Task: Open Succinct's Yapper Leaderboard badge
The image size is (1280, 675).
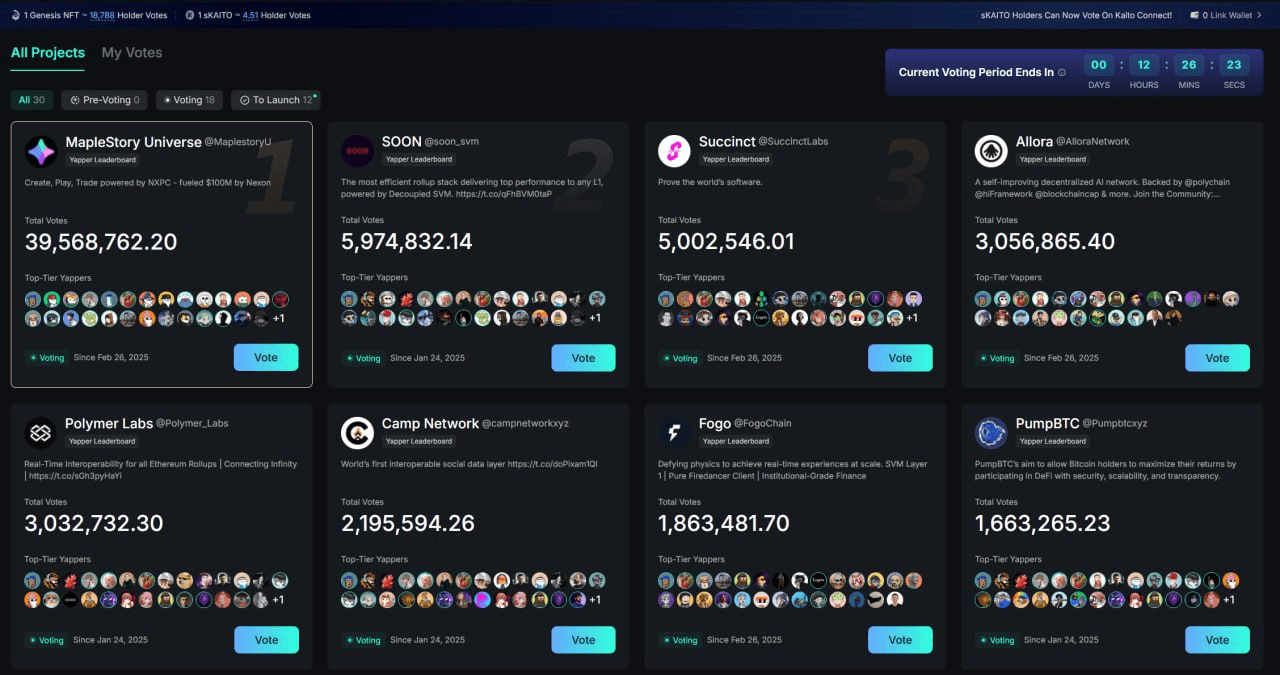Action: point(736,159)
